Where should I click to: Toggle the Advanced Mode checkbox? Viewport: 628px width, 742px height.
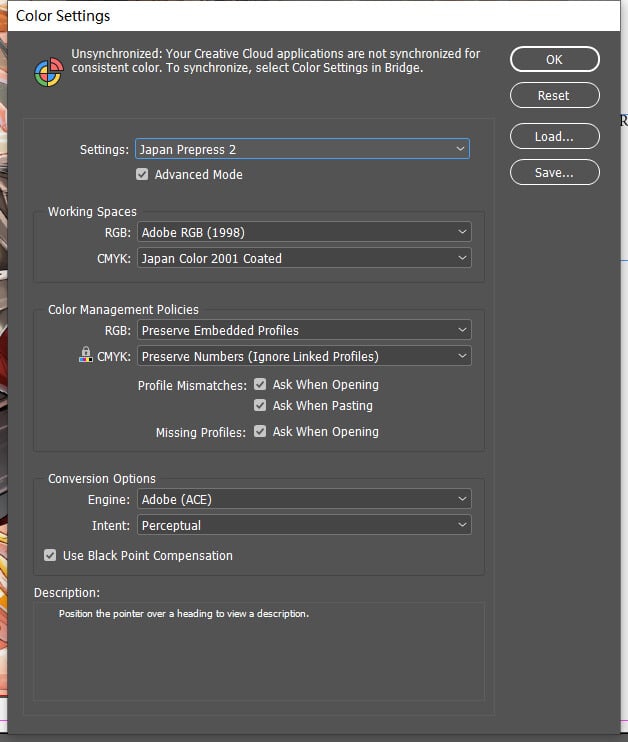tap(142, 175)
